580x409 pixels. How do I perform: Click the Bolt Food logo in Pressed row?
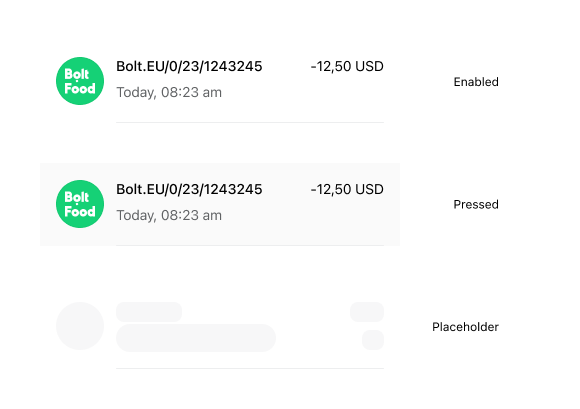click(80, 204)
